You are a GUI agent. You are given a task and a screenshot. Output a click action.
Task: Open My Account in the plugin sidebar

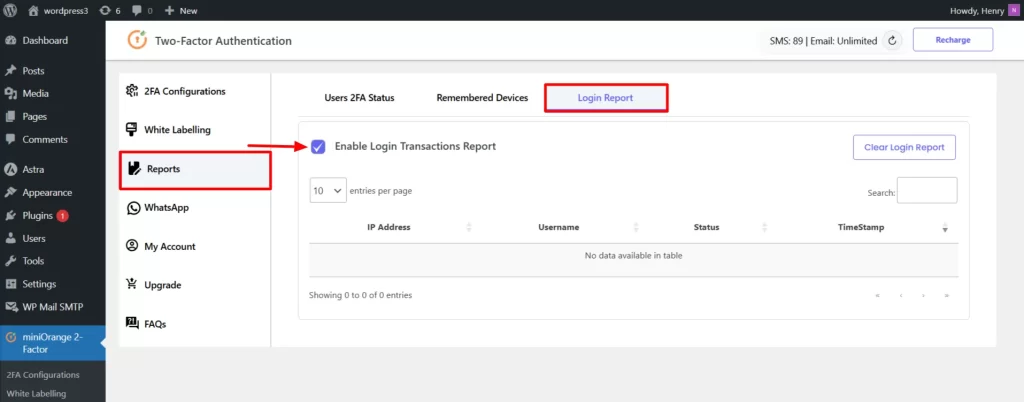pyautogui.click(x=169, y=247)
